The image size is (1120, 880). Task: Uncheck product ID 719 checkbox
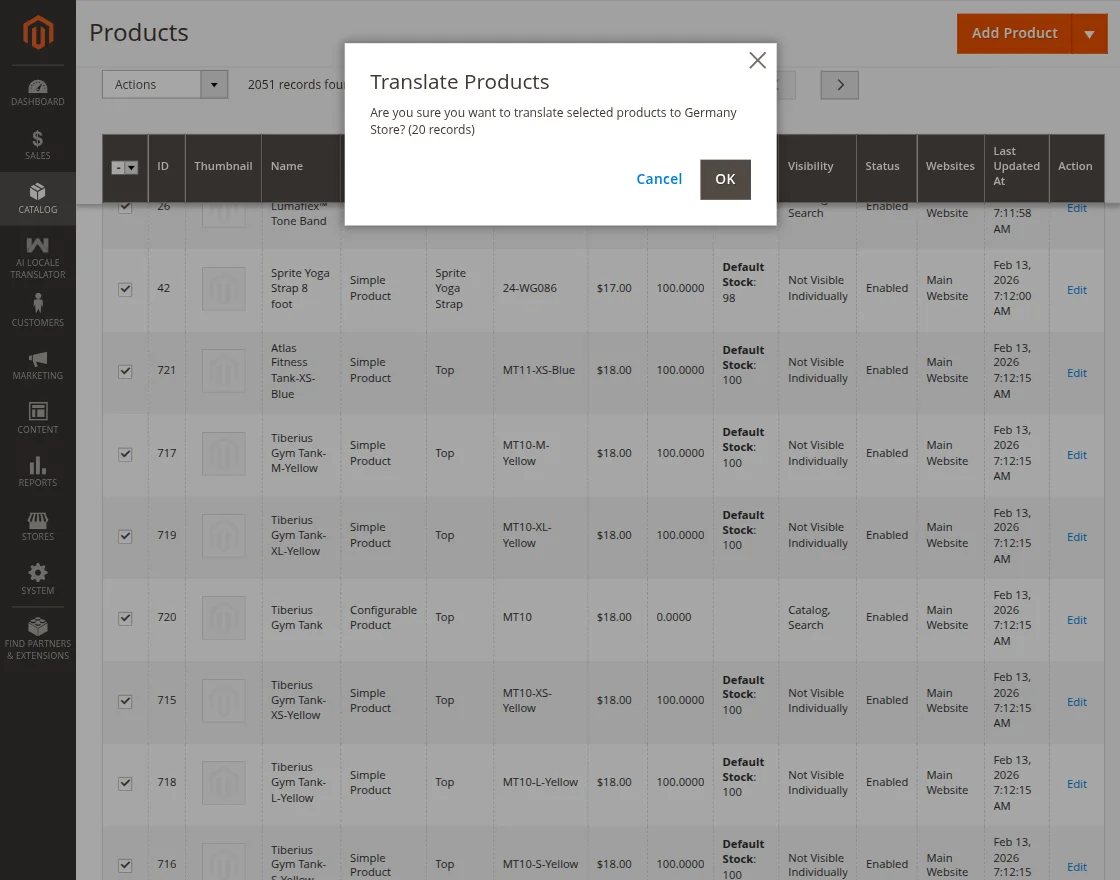coord(125,536)
